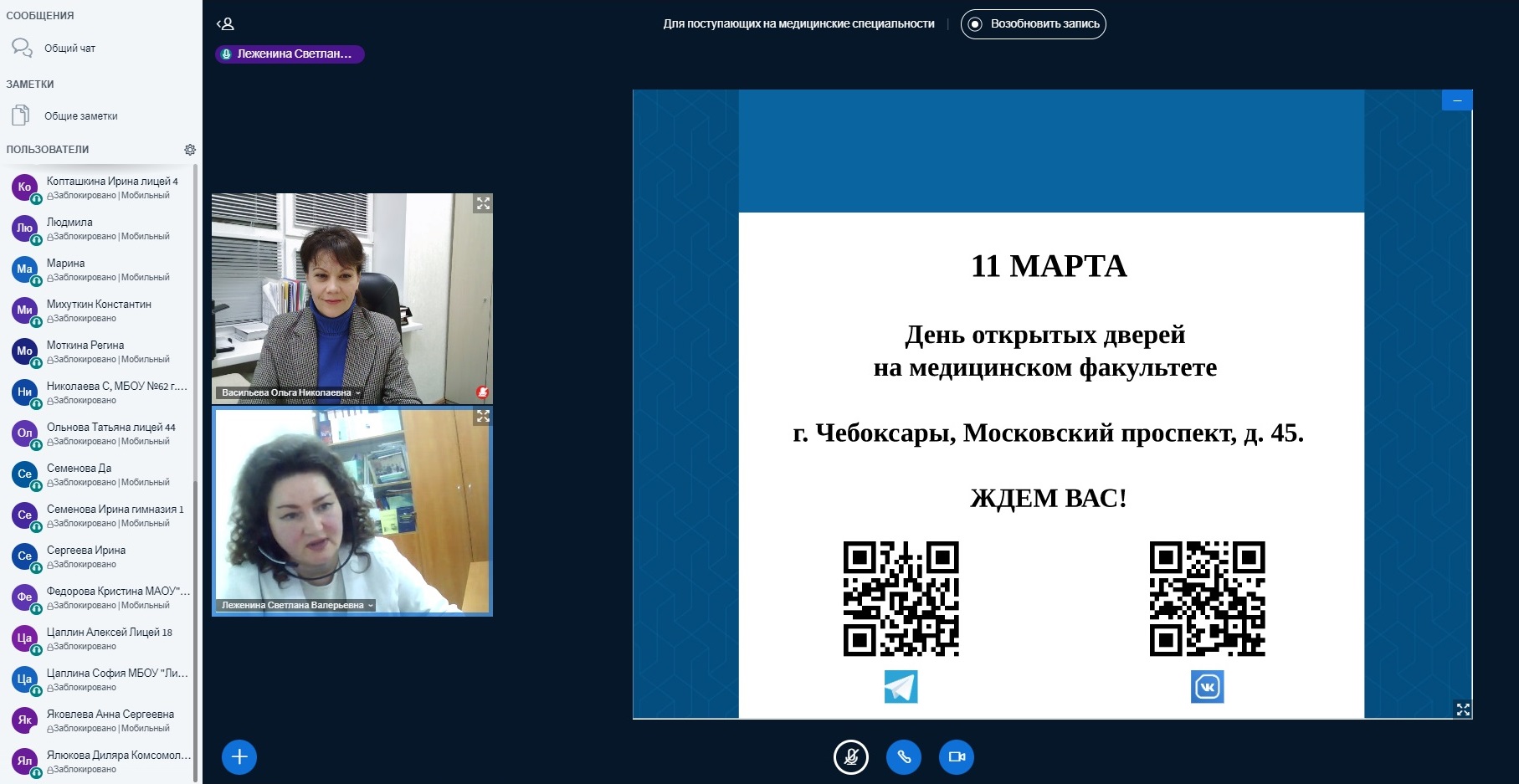Select user Колташкина Ирина лицей 4

click(99, 187)
